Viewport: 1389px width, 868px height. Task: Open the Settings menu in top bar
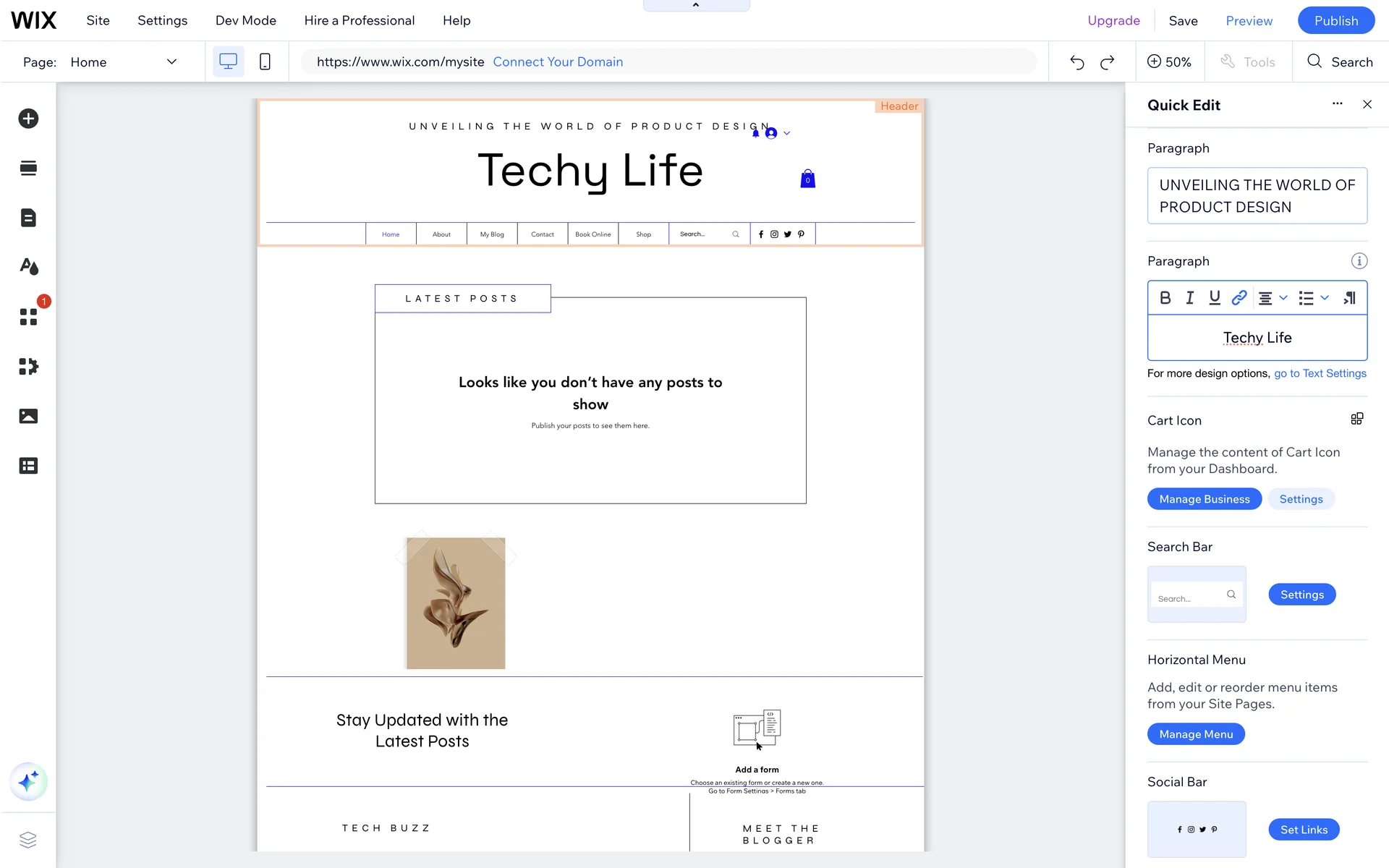point(162,20)
